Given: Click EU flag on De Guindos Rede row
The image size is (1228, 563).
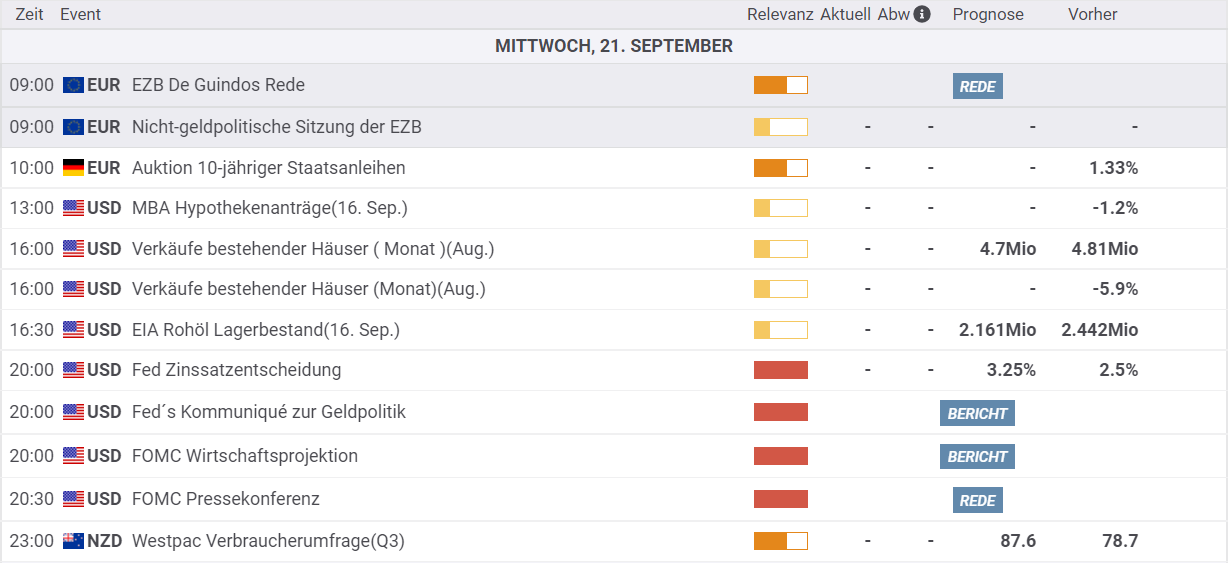Looking at the screenshot, I should [x=73, y=85].
